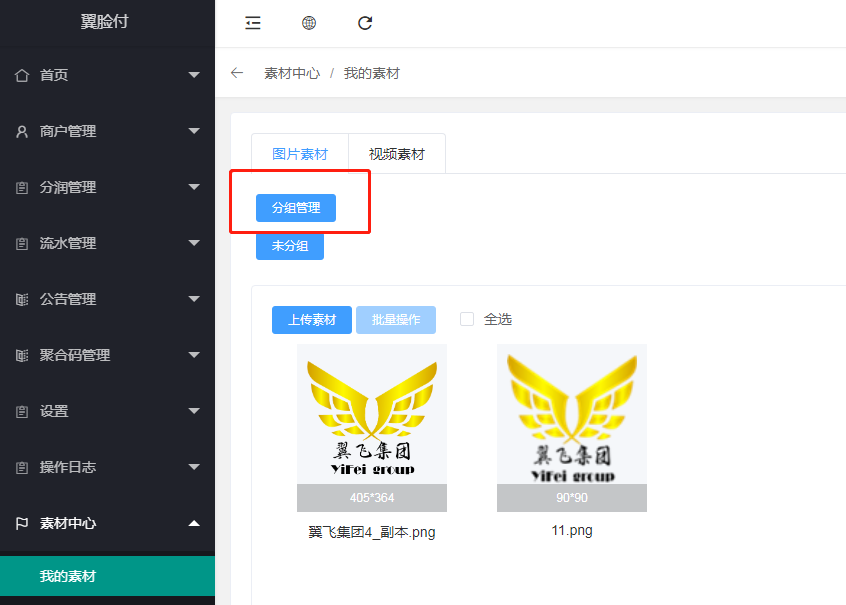The width and height of the screenshot is (846, 605).
Task: Expand the 流水管理 menu arrow
Action: pyautogui.click(x=194, y=243)
